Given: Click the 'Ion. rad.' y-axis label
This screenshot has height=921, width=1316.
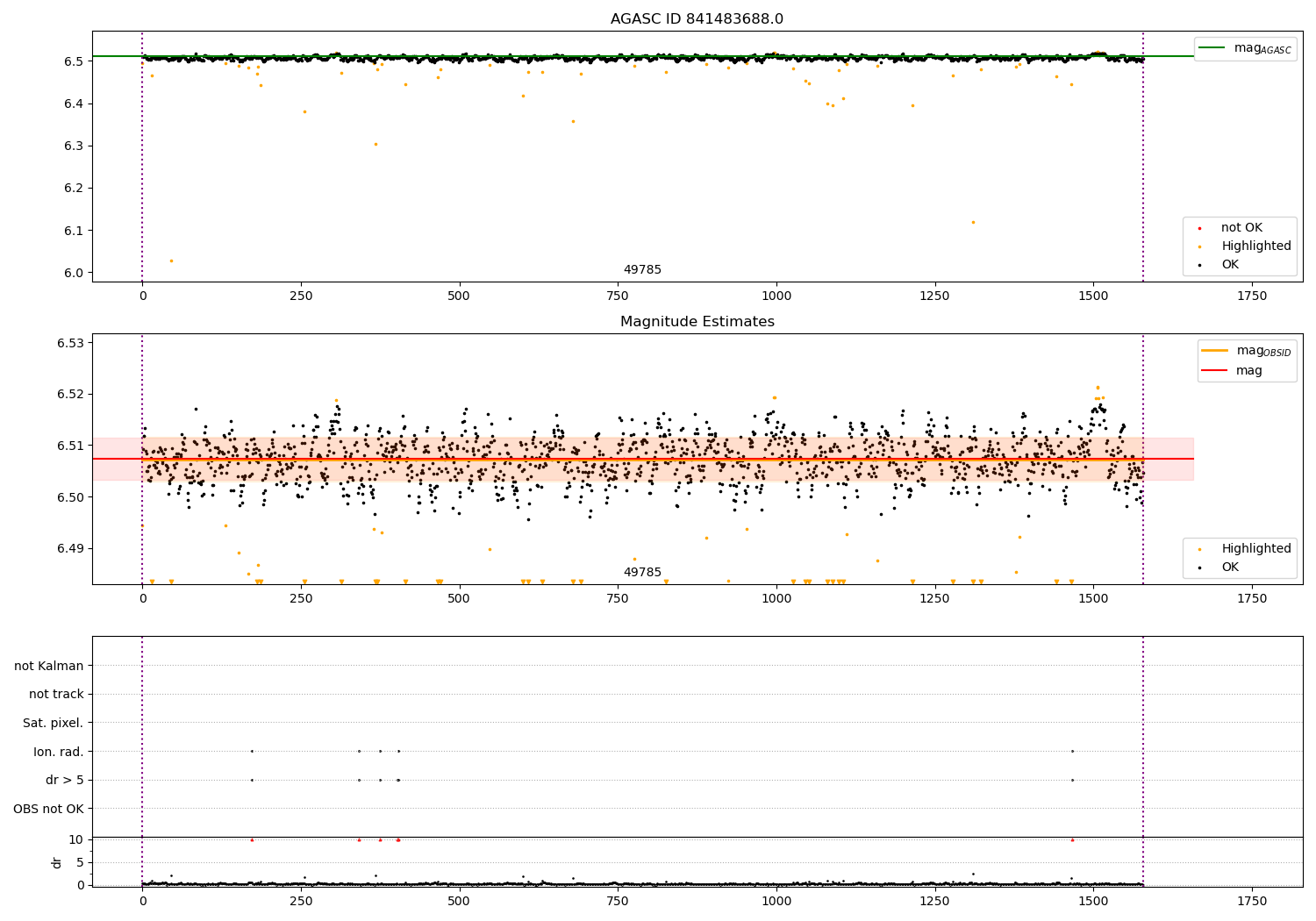Looking at the screenshot, I should 59,752.
